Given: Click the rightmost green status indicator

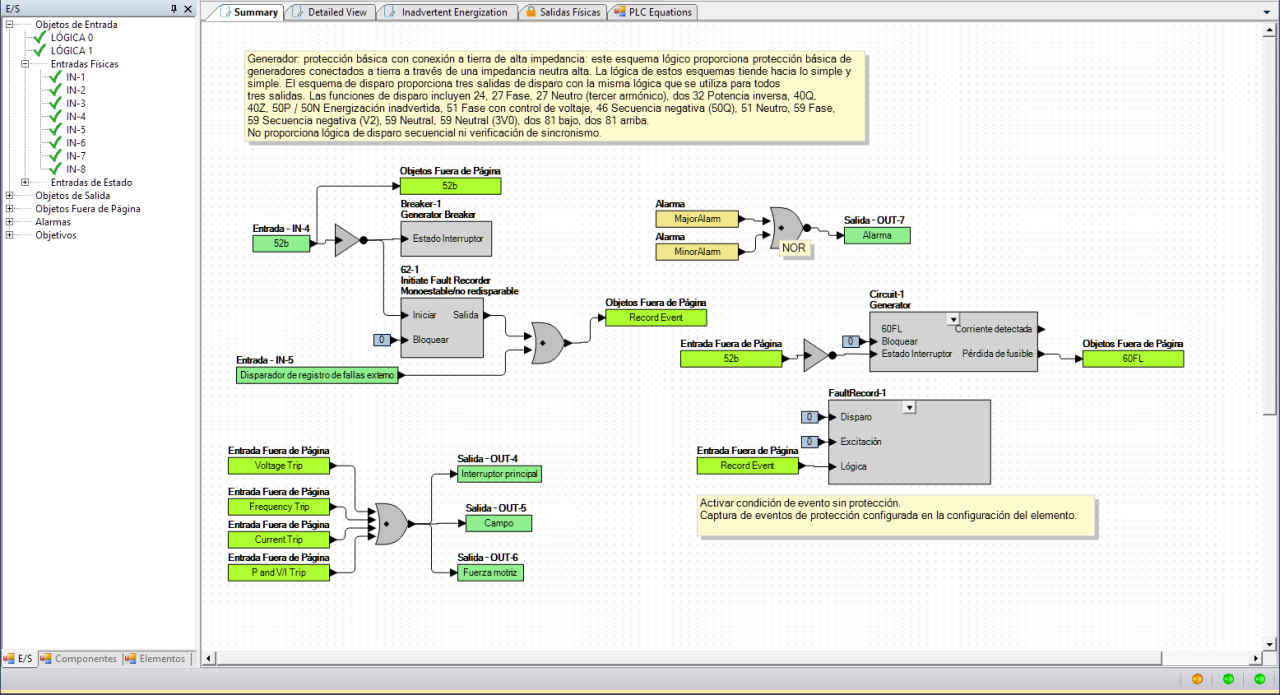Looking at the screenshot, I should pyautogui.click(x=1259, y=679).
